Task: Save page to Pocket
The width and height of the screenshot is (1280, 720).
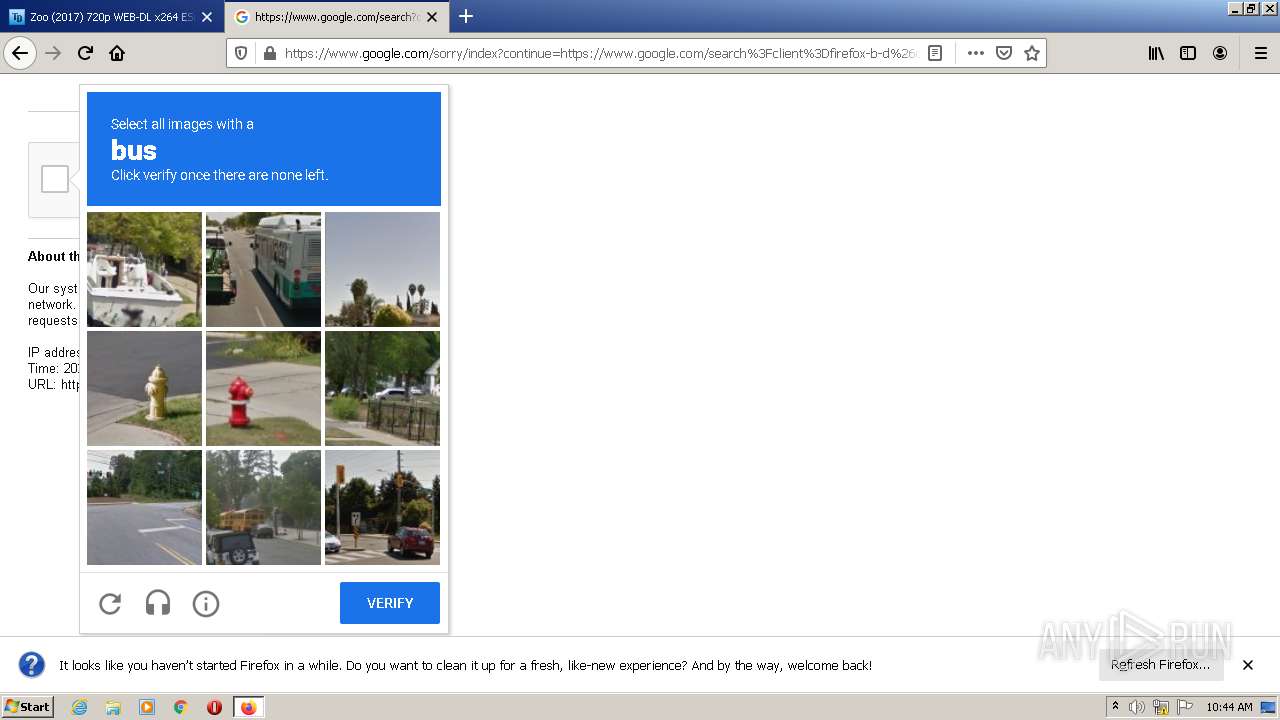Action: [x=1004, y=53]
